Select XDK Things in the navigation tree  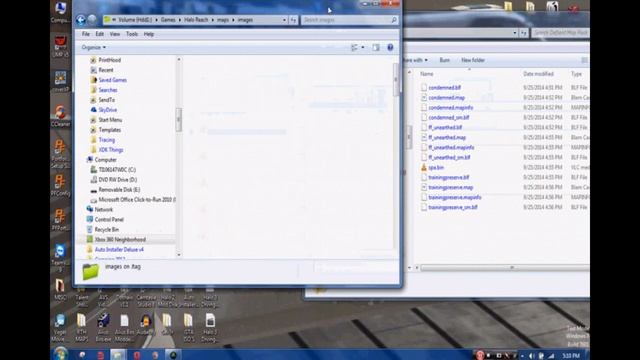111,150
